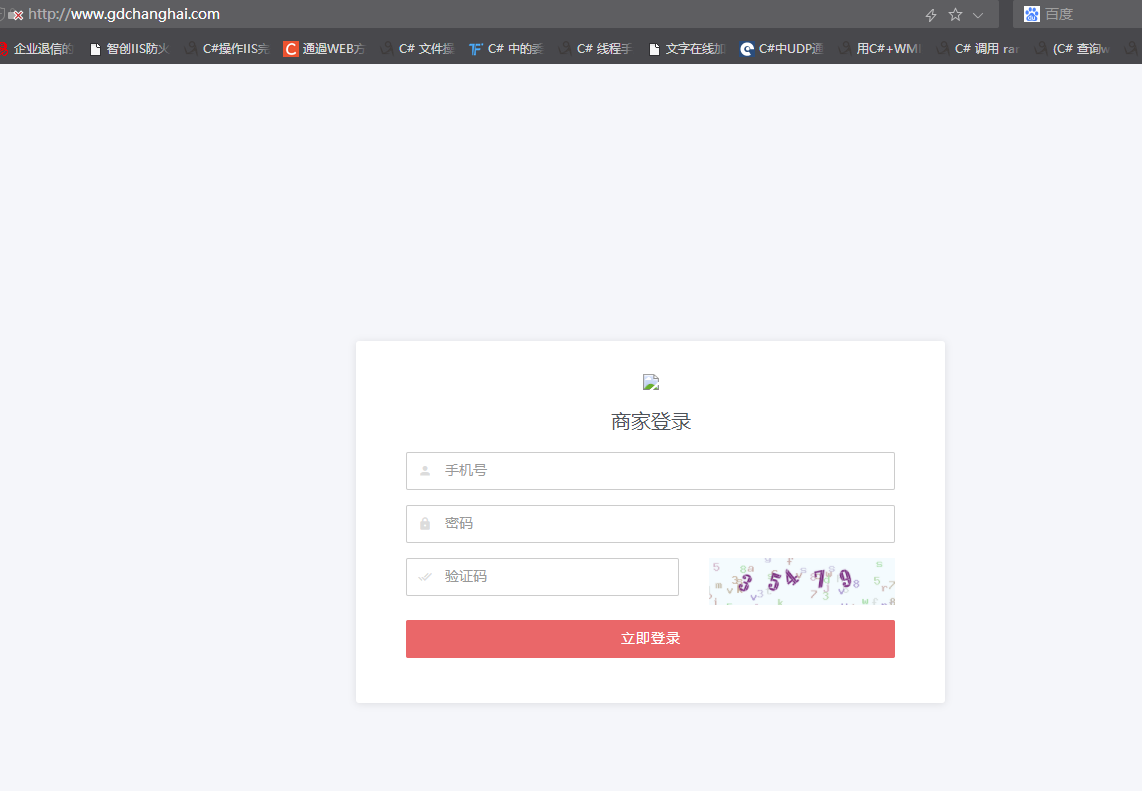
Task: Bookmark this page using the star icon
Action: point(954,14)
